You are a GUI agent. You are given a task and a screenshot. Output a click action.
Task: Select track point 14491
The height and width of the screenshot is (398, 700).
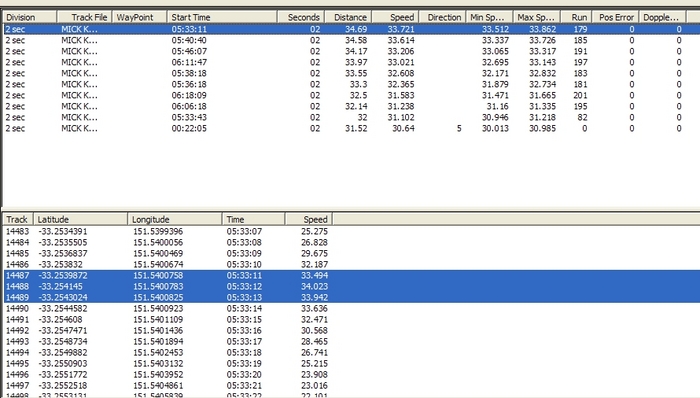[352, 319]
